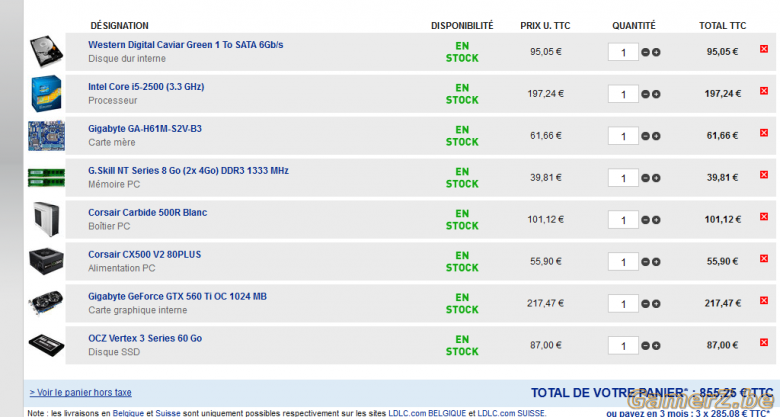Click the 'Carte graphique interne' subtitle text
Image resolution: width=780 pixels, height=417 pixels.
(x=138, y=310)
